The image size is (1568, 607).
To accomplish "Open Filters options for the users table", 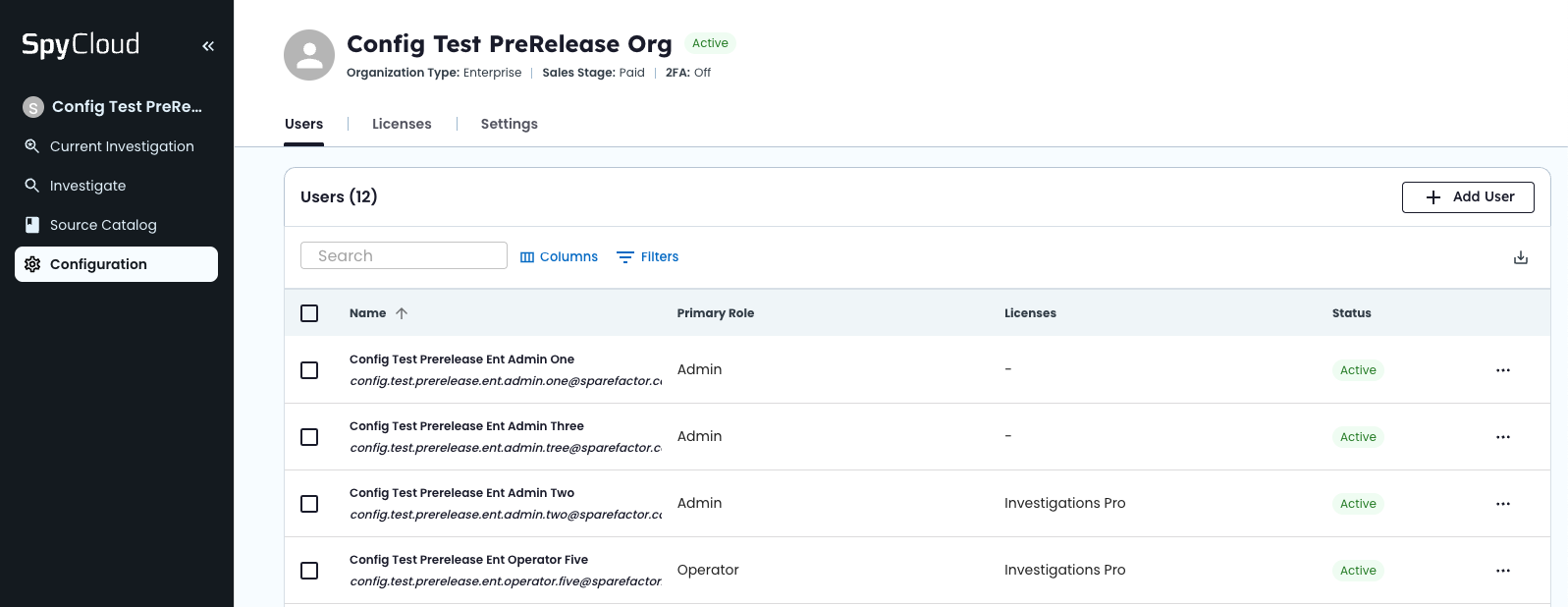I will [648, 256].
